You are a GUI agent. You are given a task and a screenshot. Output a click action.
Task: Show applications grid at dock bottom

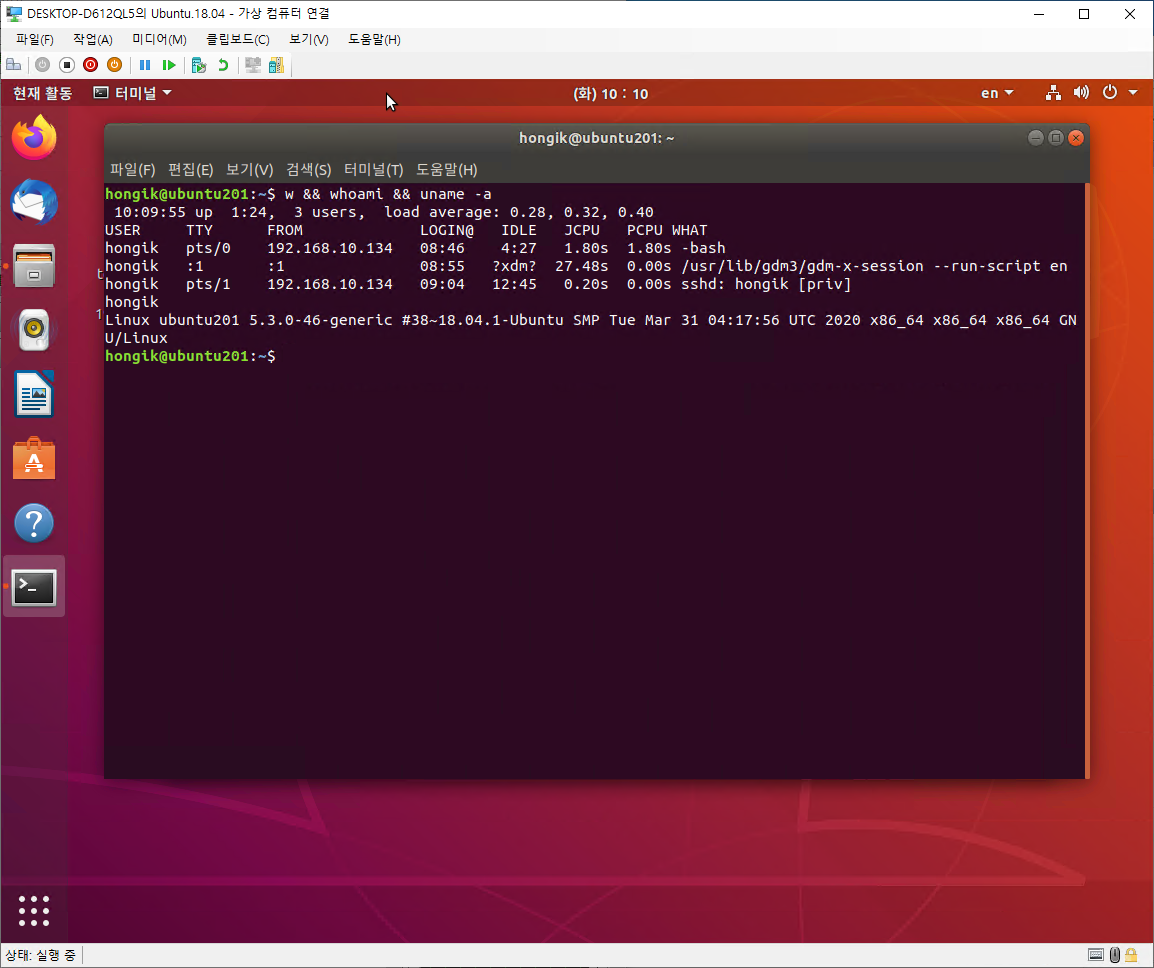(x=34, y=911)
